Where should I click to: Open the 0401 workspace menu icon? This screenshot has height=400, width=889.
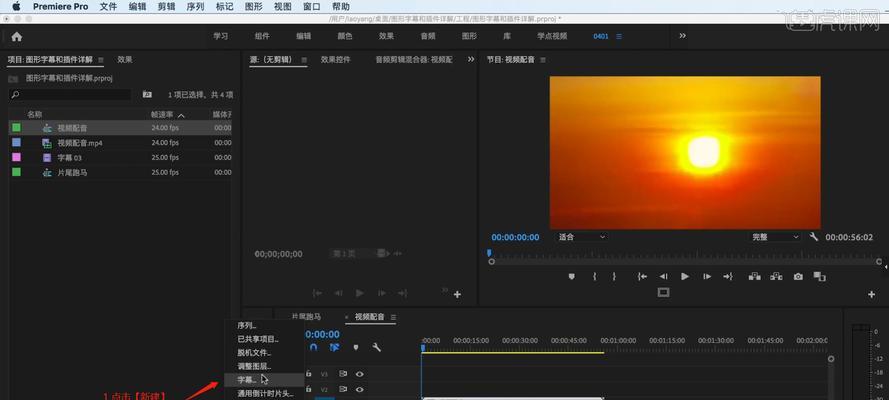[x=619, y=36]
